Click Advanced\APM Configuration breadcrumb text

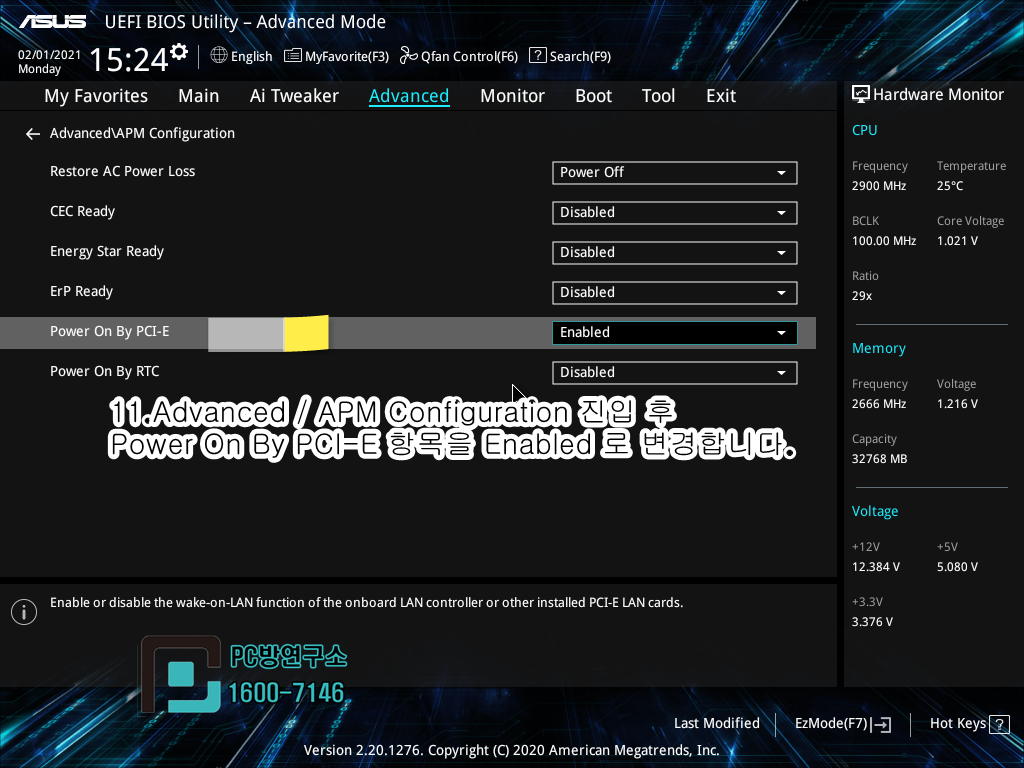coord(142,133)
